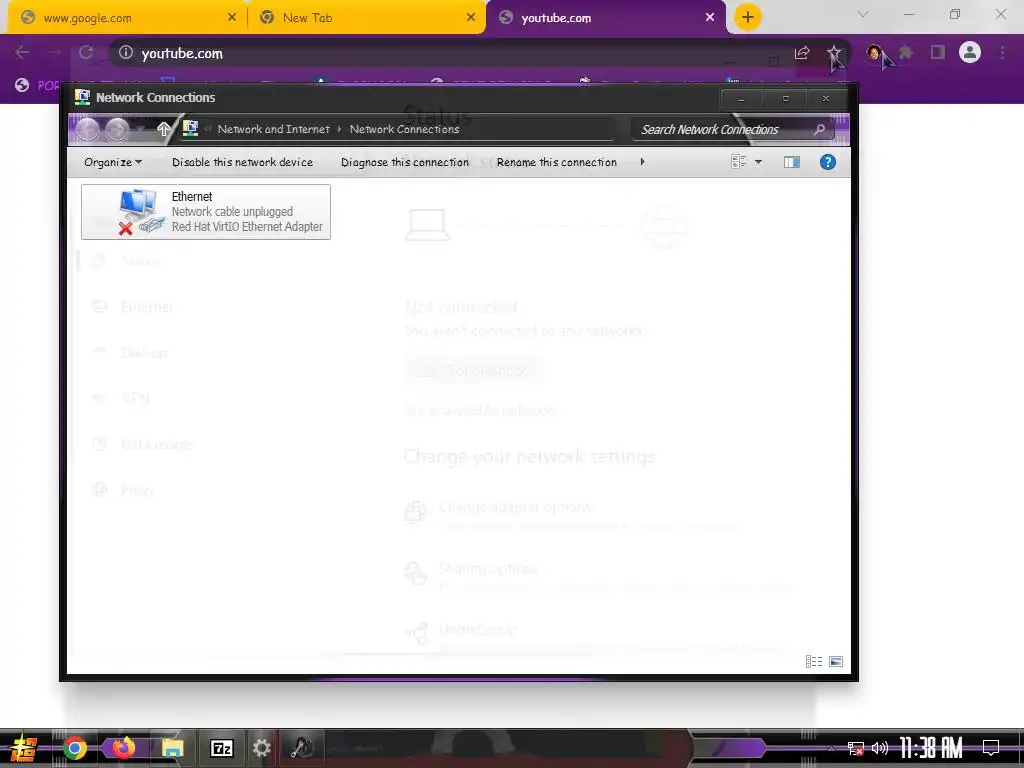Switch to details view icon in status bar
The height and width of the screenshot is (768, 1024).
(814, 662)
